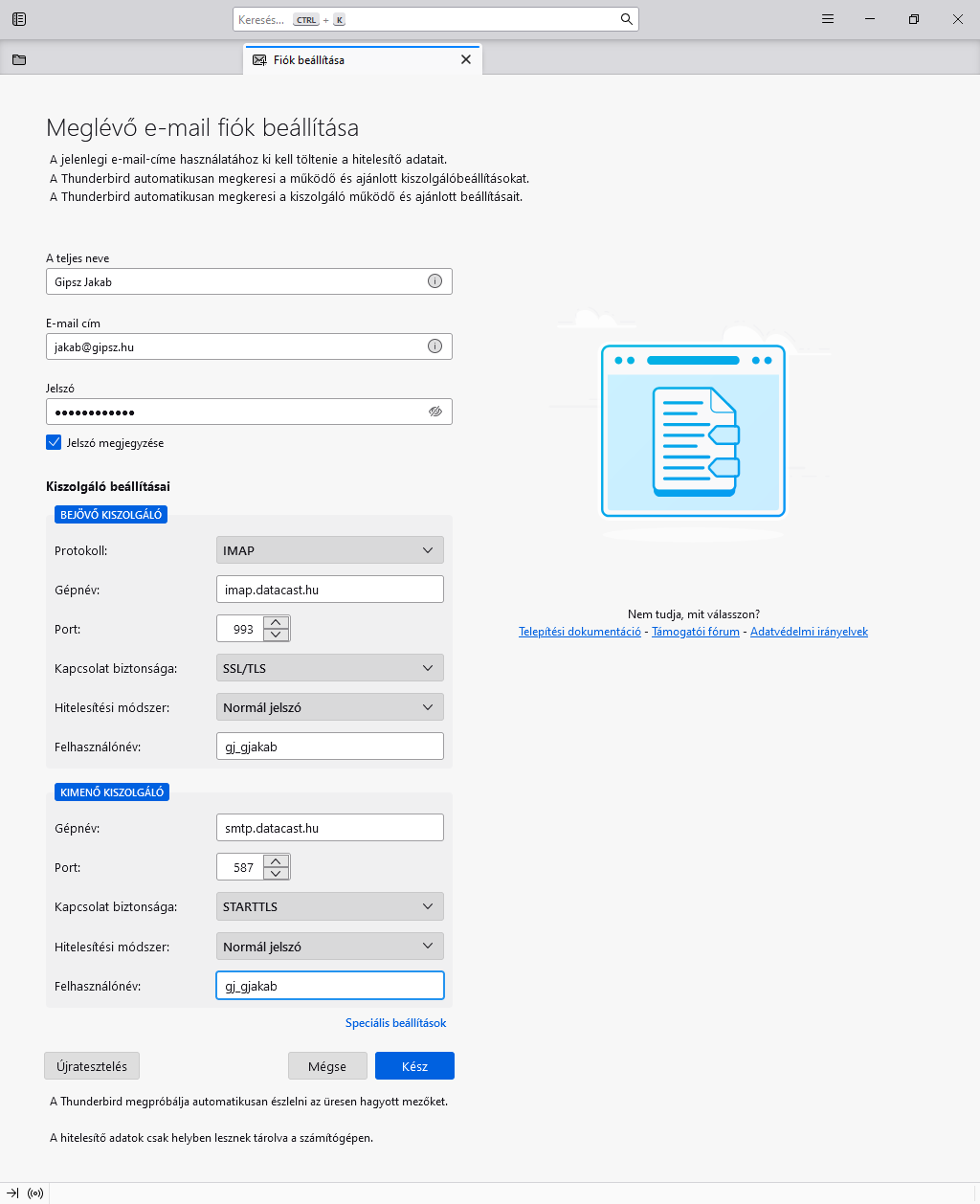Click outgoing Gépnév smtp.datacast.hu field
This screenshot has width=980, height=1204.
coord(330,828)
